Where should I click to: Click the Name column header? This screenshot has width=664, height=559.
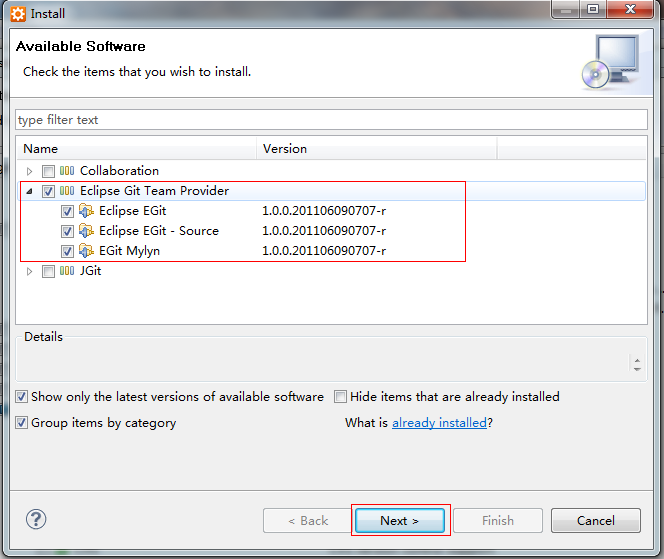point(136,149)
